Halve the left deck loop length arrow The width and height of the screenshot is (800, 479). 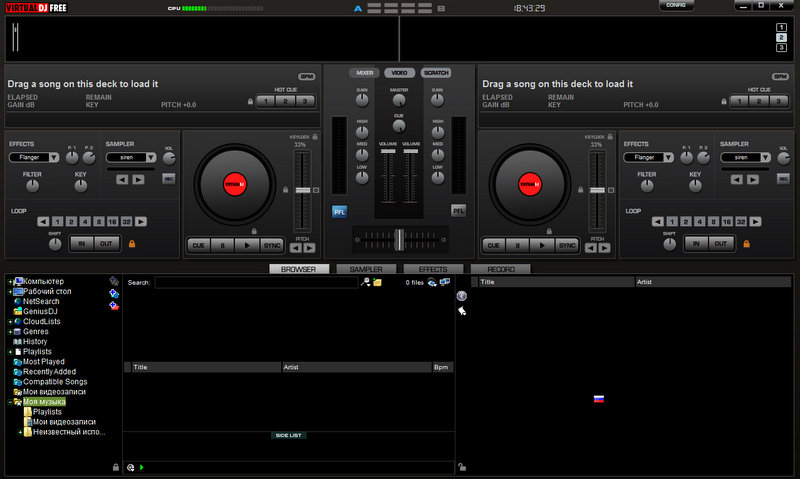(x=43, y=221)
